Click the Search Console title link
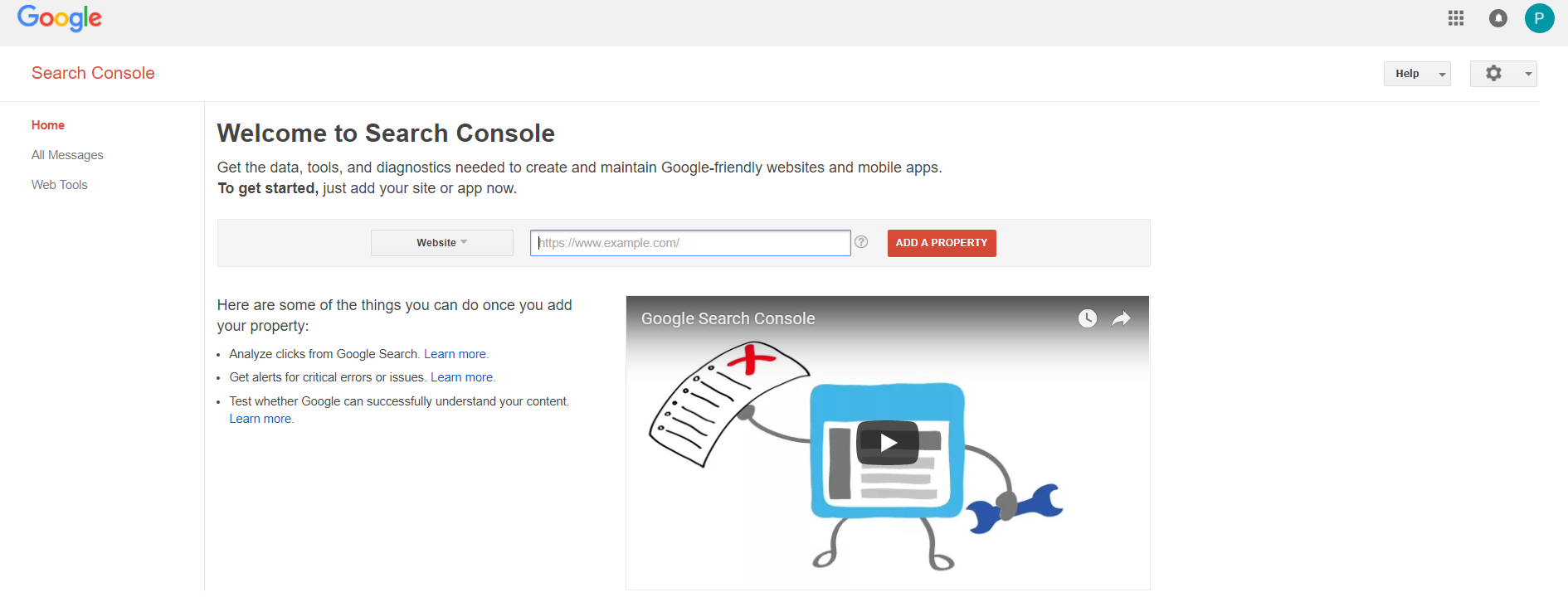Viewport: 1568px width, 597px height. pos(93,73)
